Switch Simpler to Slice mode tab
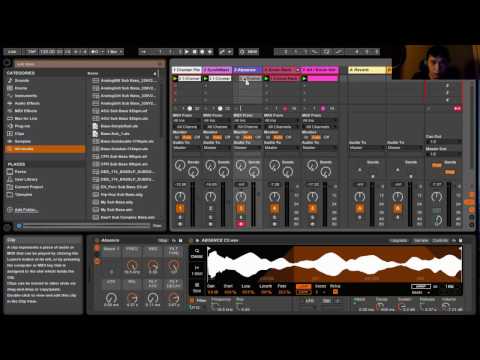 coord(197,287)
